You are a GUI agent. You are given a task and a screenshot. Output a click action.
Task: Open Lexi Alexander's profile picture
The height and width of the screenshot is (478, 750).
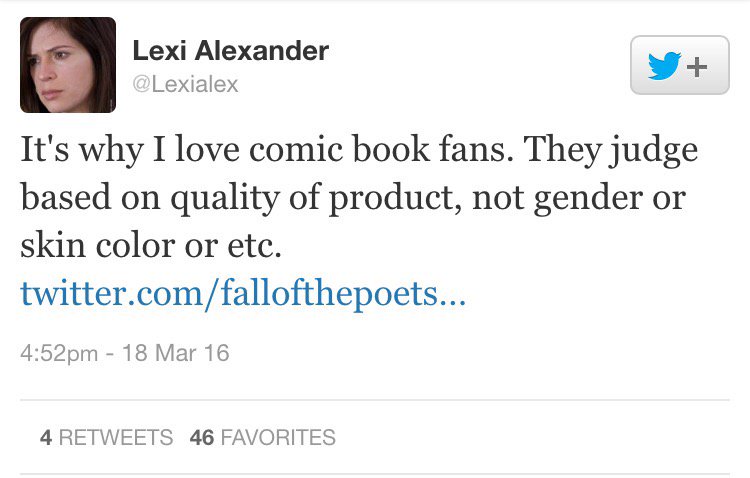(68, 65)
